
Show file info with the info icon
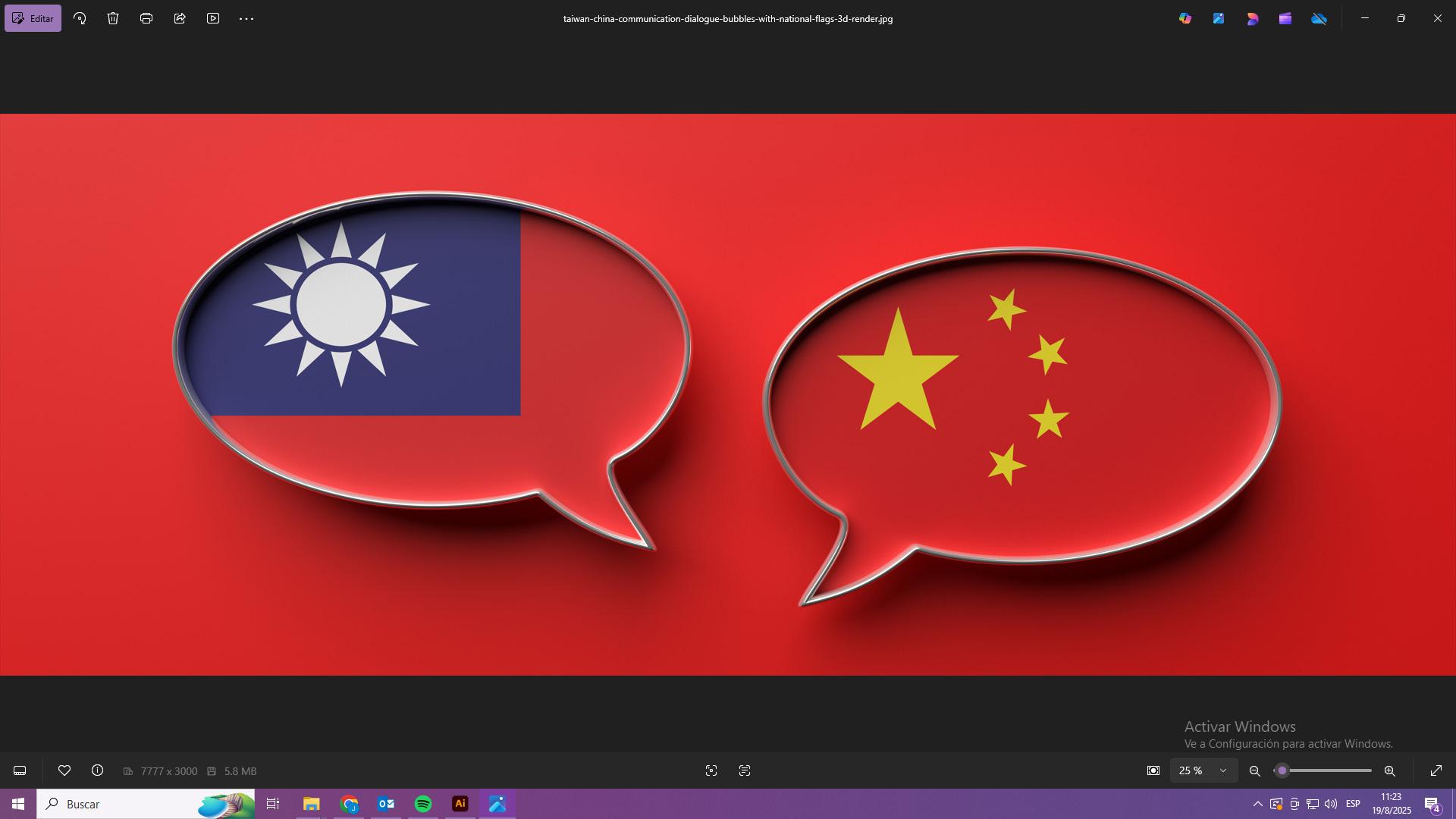[x=97, y=770]
